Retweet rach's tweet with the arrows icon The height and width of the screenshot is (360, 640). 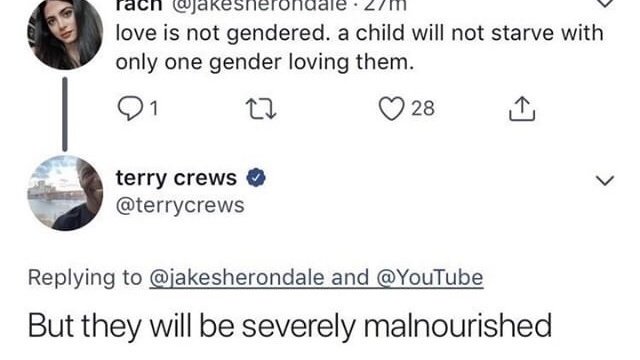point(262,109)
